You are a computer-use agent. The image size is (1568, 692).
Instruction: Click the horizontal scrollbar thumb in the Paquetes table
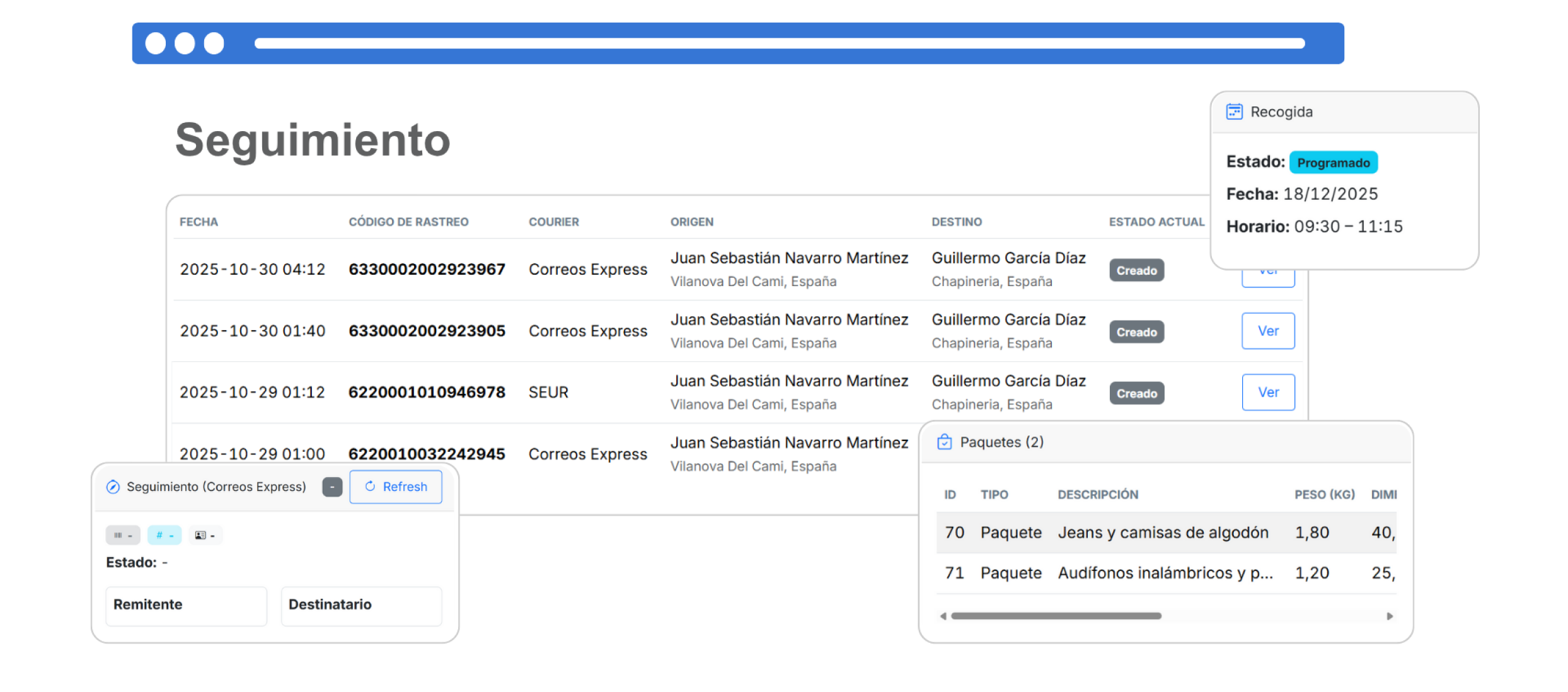tap(1056, 616)
